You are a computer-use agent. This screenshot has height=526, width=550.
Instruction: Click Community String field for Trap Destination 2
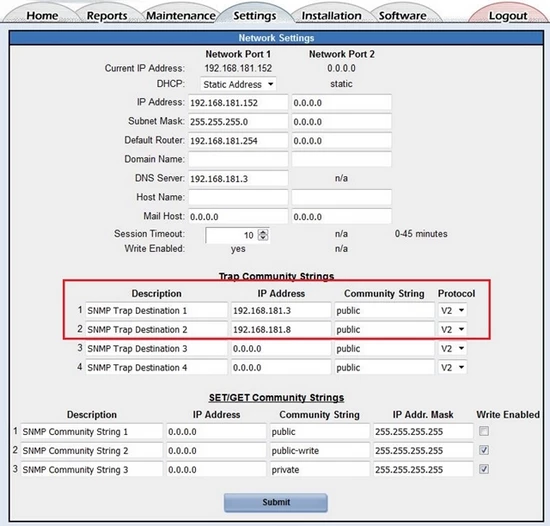(384, 329)
